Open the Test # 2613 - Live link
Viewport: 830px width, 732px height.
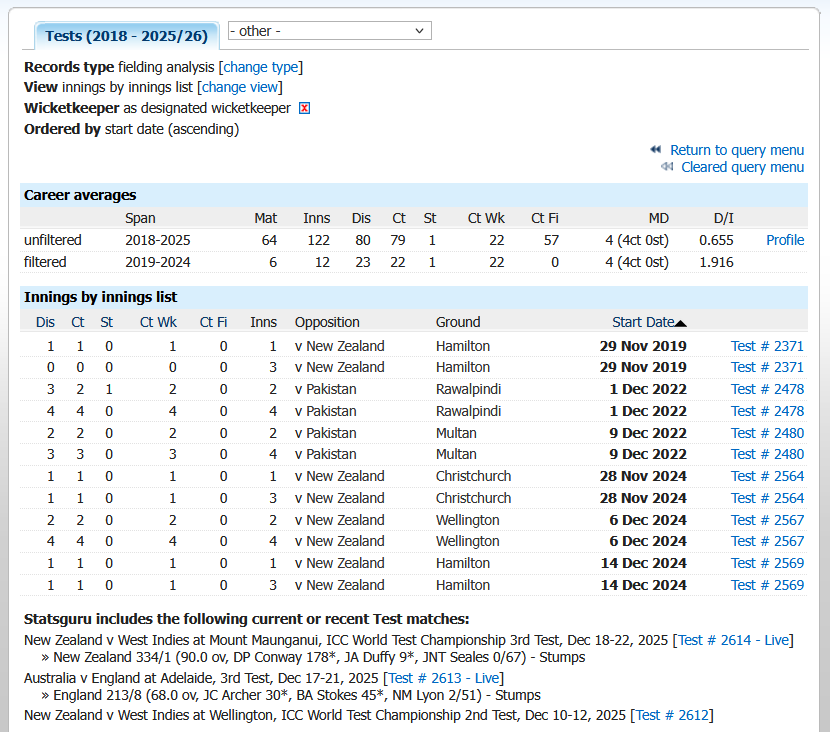pos(444,678)
